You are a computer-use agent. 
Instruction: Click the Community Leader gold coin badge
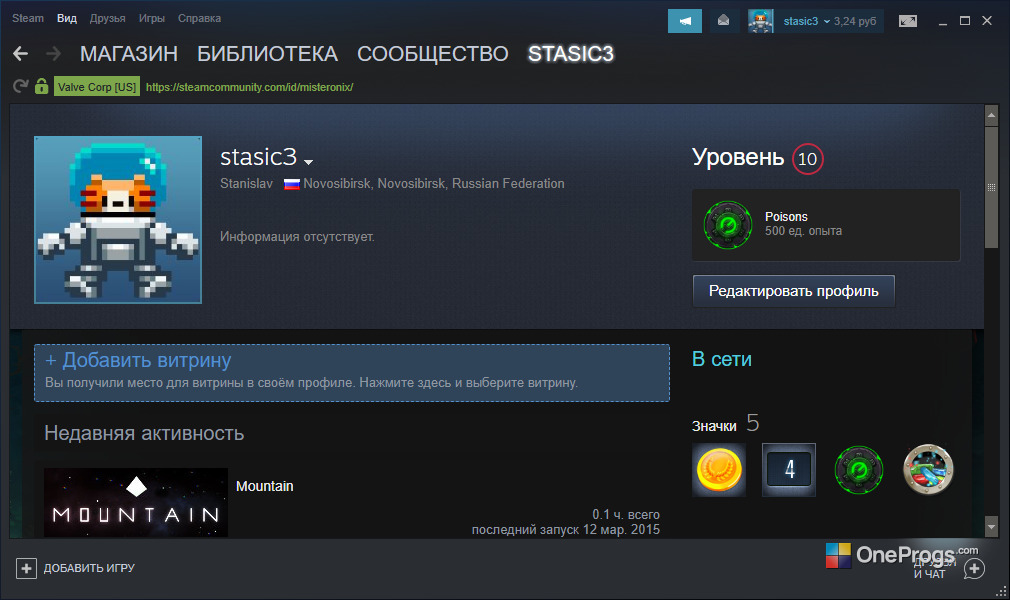pyautogui.click(x=719, y=470)
